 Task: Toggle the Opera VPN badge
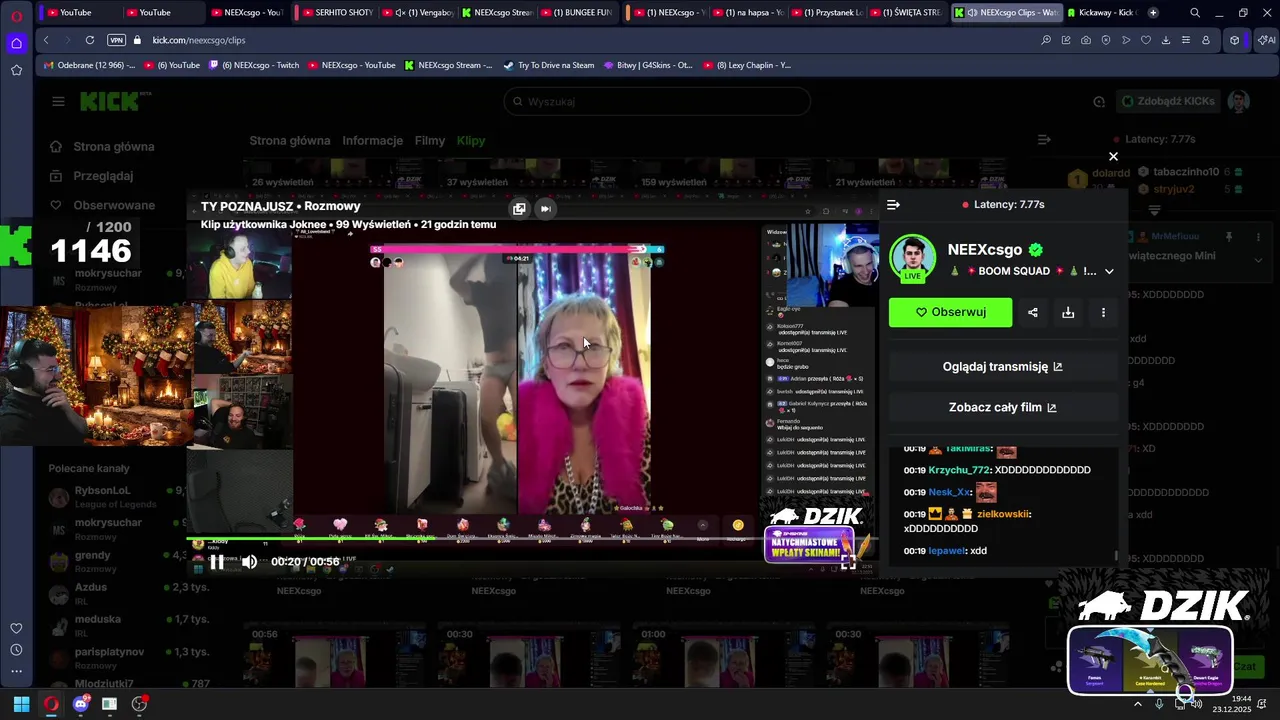pyautogui.click(x=116, y=40)
